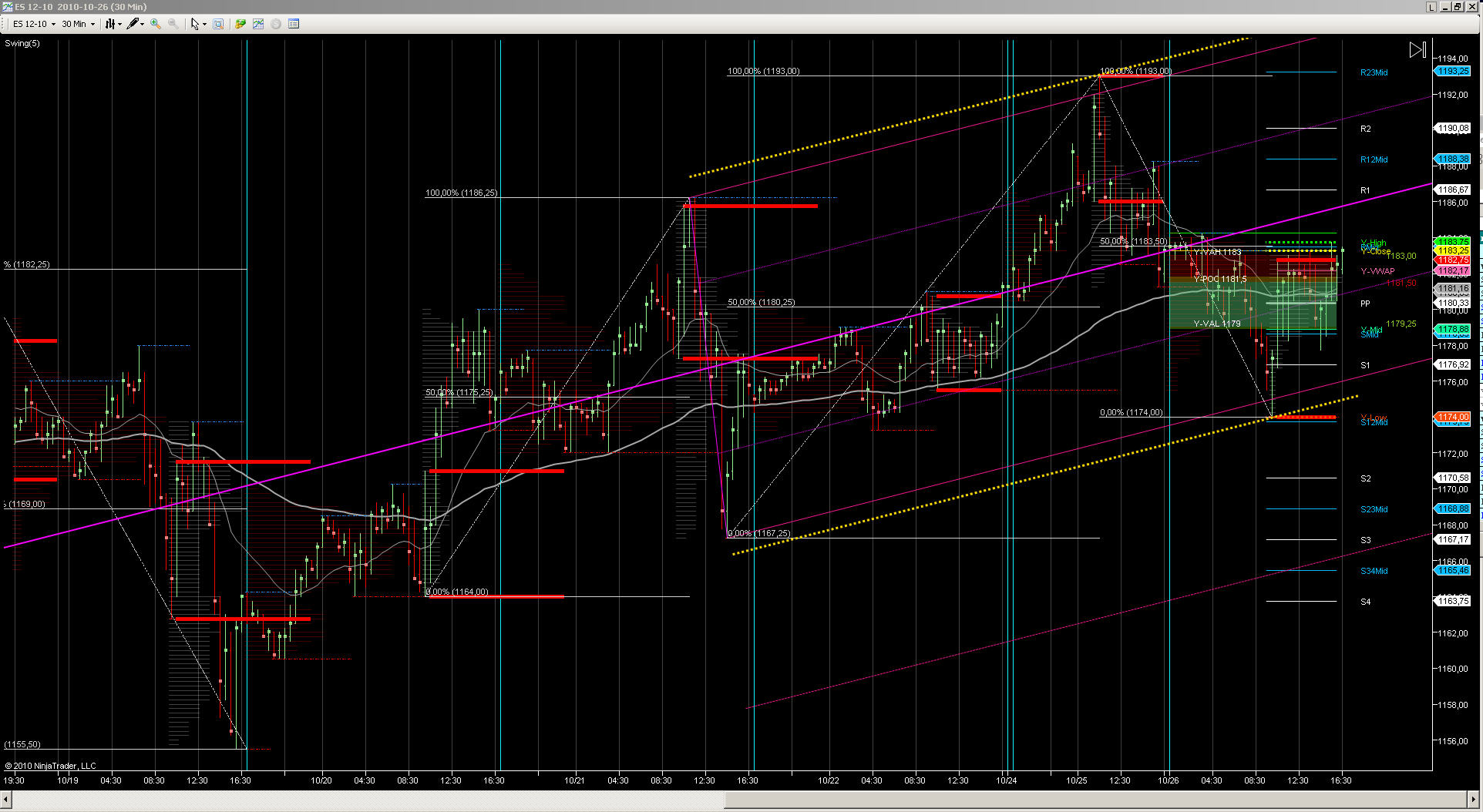Click the orange 1174,00 price marker
Image resolution: width=1483 pixels, height=812 pixels.
(1452, 417)
